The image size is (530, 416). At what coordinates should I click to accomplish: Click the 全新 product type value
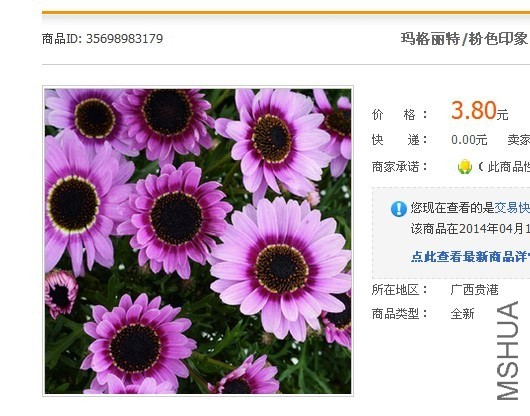point(462,314)
